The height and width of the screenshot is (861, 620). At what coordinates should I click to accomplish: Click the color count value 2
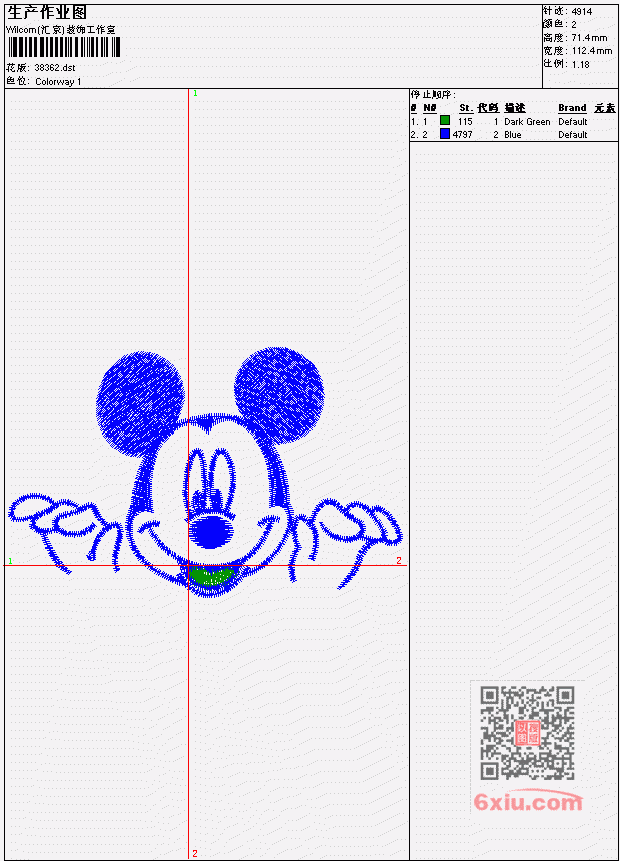pos(574,24)
